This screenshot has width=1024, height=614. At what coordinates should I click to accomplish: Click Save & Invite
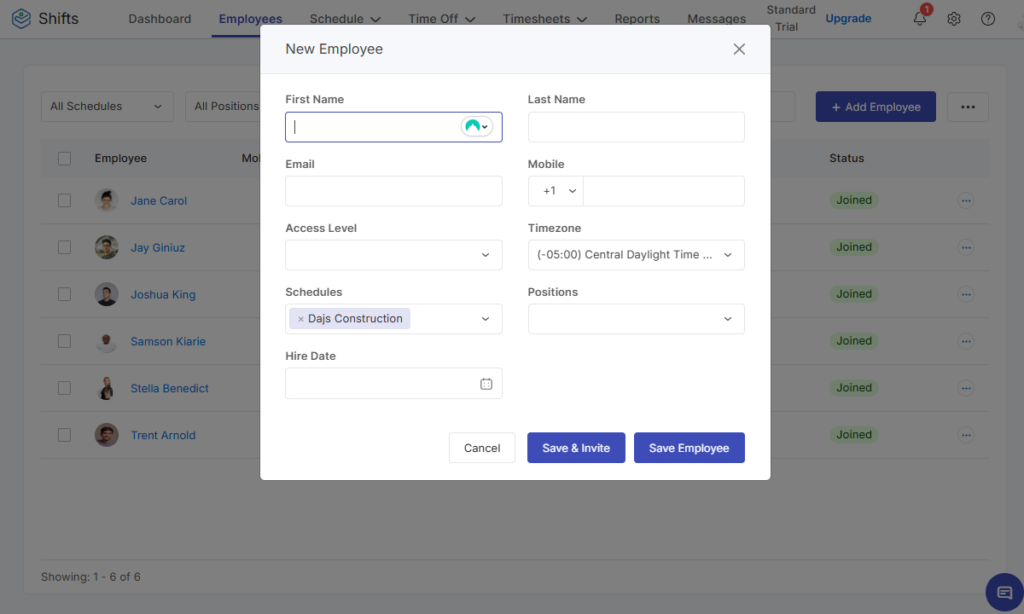(x=576, y=448)
